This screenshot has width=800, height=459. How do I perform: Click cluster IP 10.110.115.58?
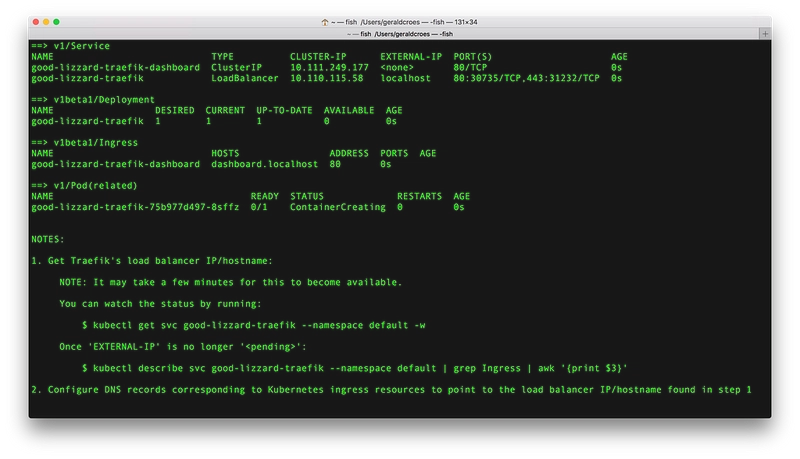(327, 78)
